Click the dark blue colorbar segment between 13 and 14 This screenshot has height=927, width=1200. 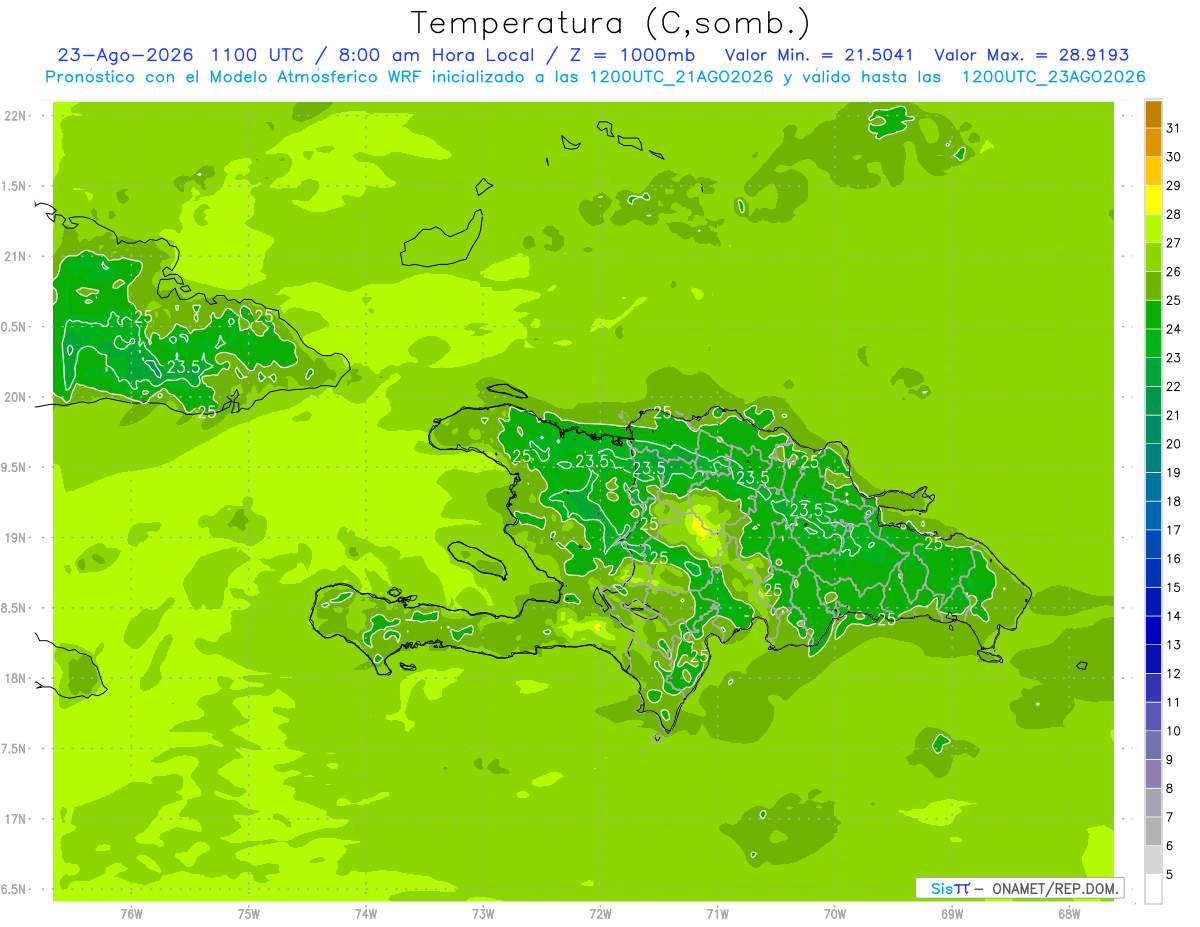coord(1153,631)
